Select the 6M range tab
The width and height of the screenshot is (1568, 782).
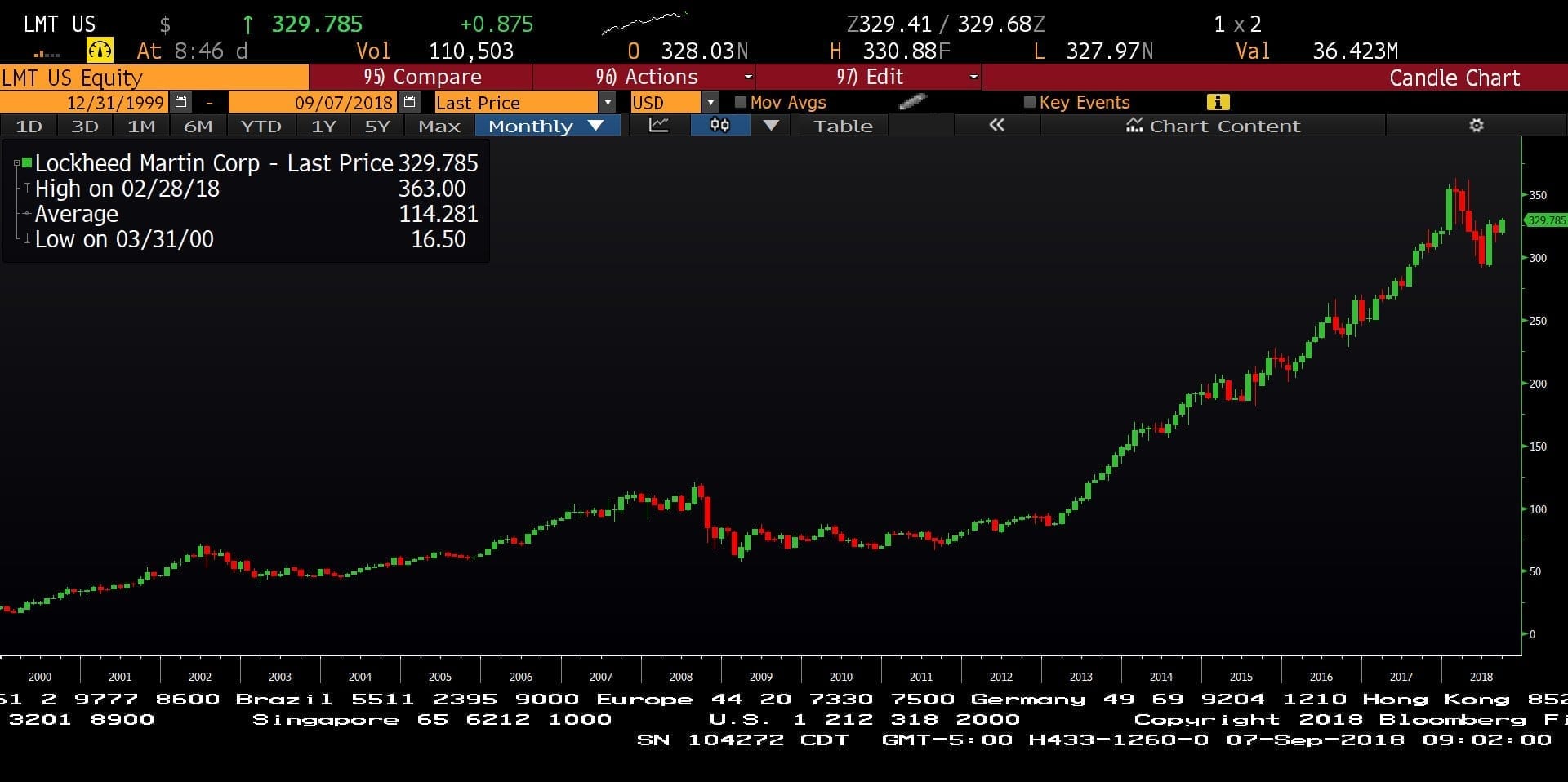198,126
